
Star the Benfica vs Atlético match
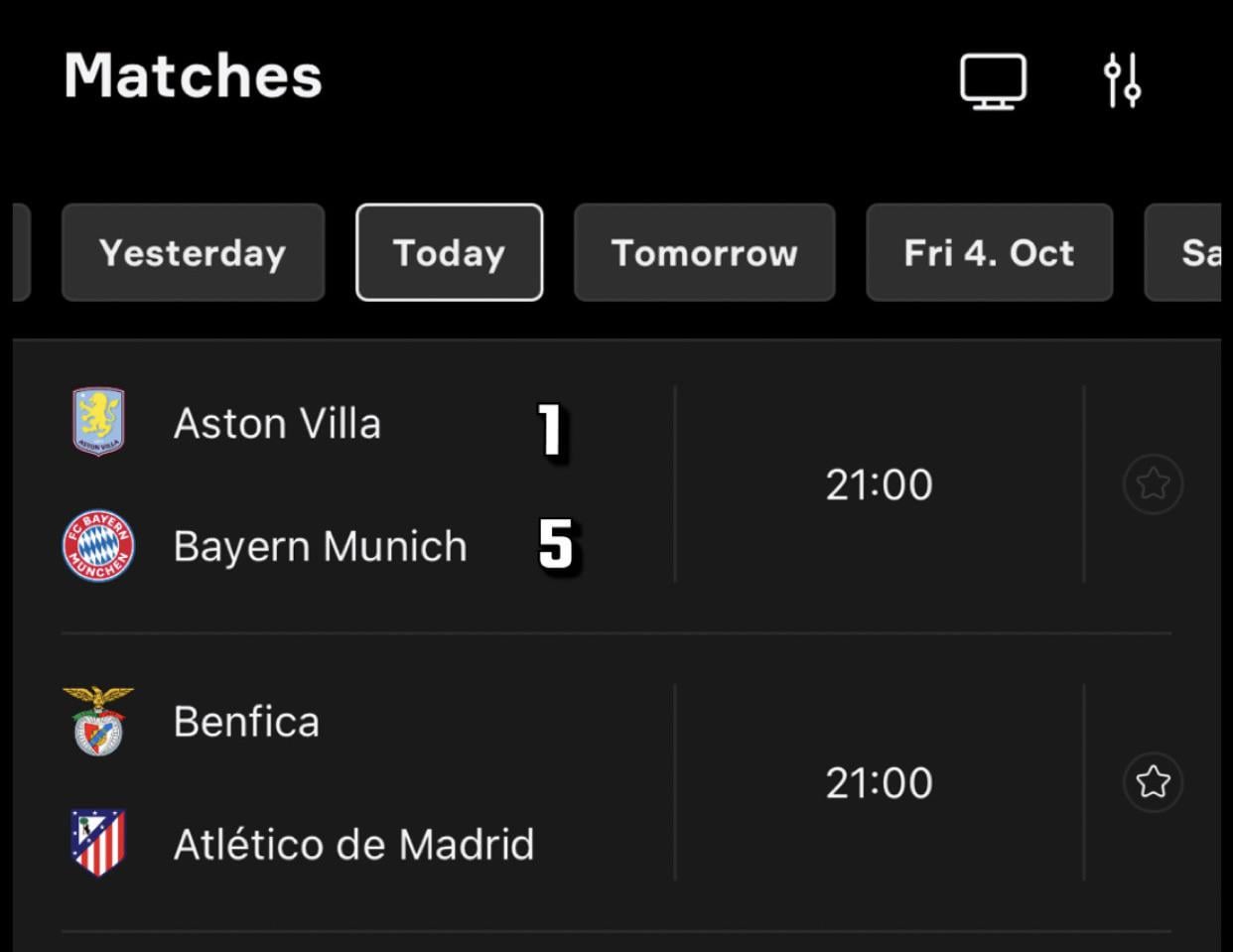click(x=1153, y=782)
